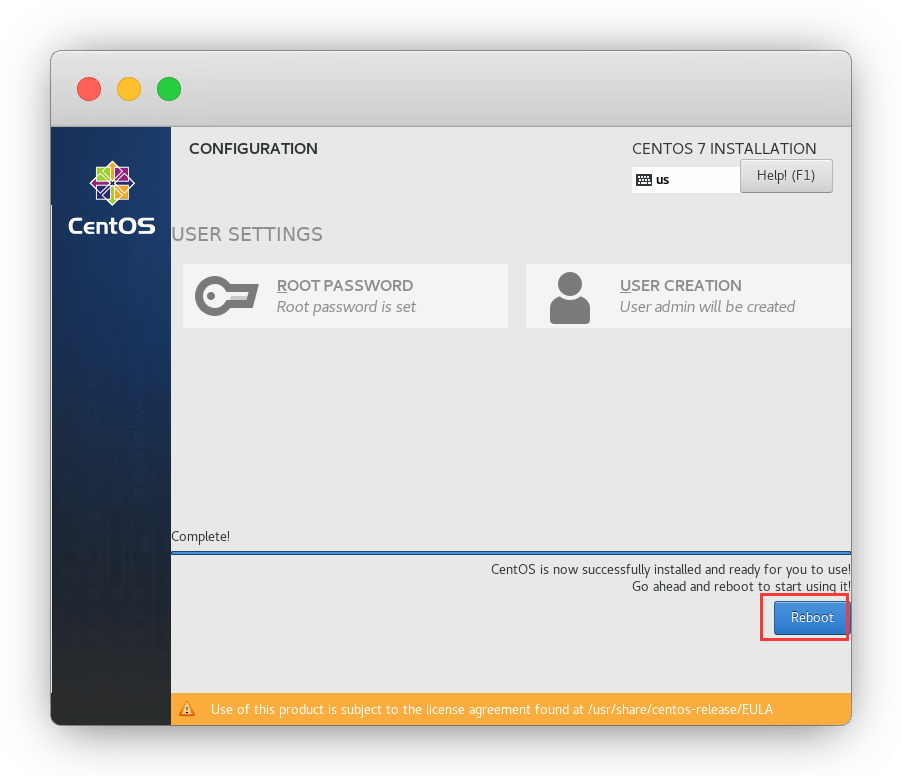Open help with the Help! (F1) button

tap(786, 176)
